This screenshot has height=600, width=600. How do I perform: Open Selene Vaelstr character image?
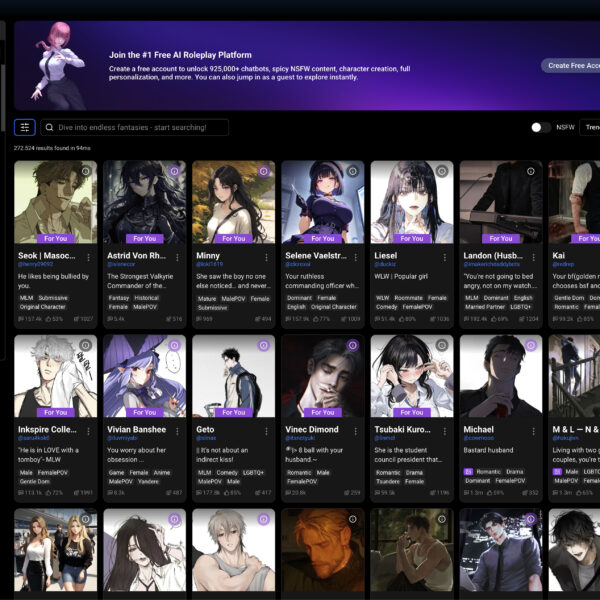tap(323, 202)
